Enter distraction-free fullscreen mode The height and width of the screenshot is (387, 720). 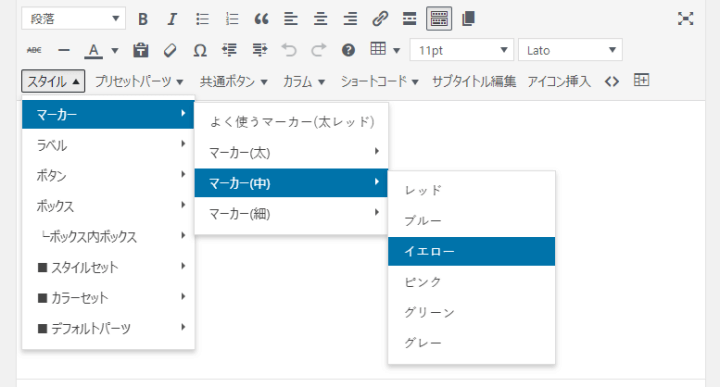click(685, 19)
